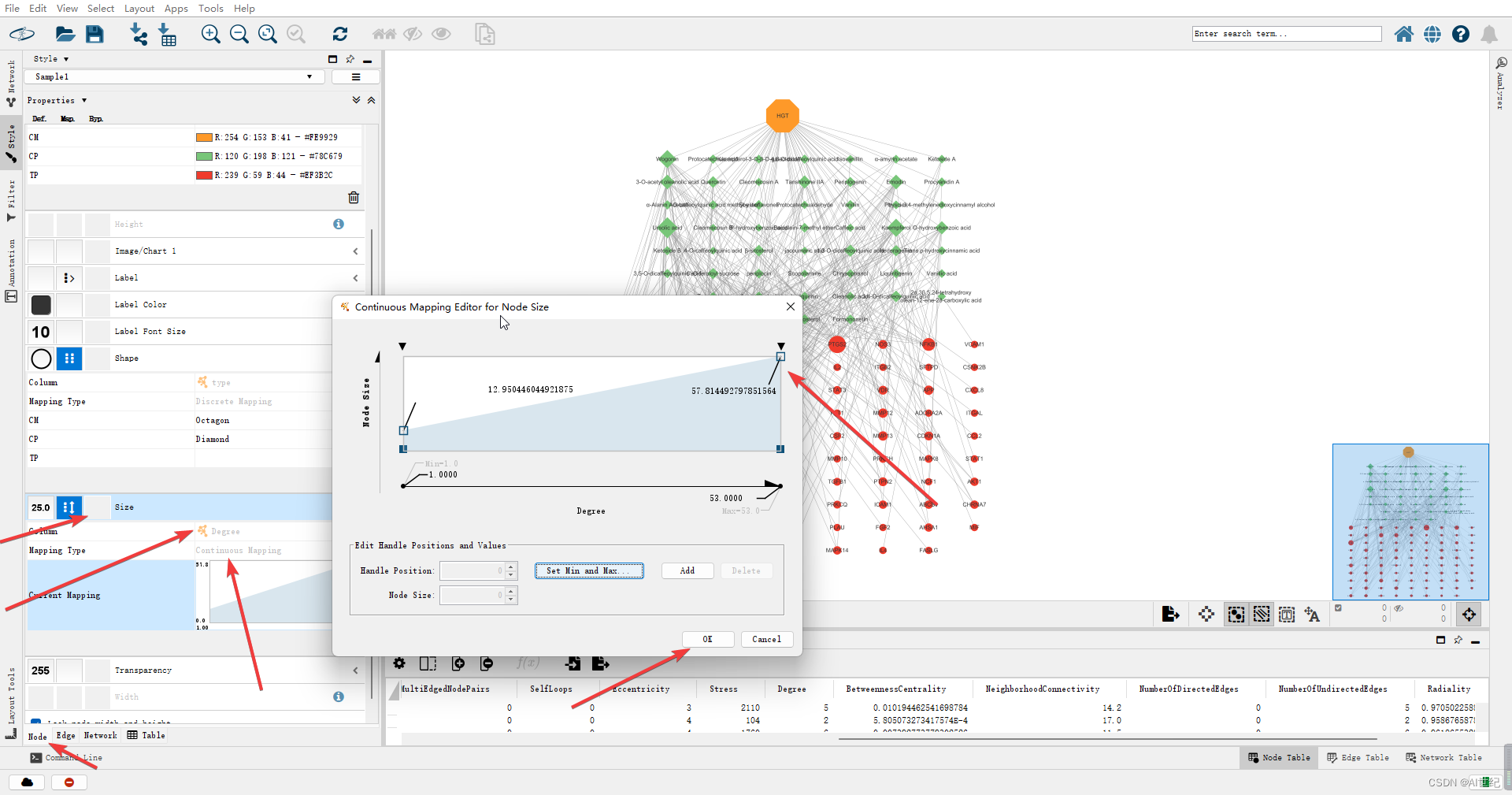
Task: Click the search term input field
Action: (x=1287, y=34)
